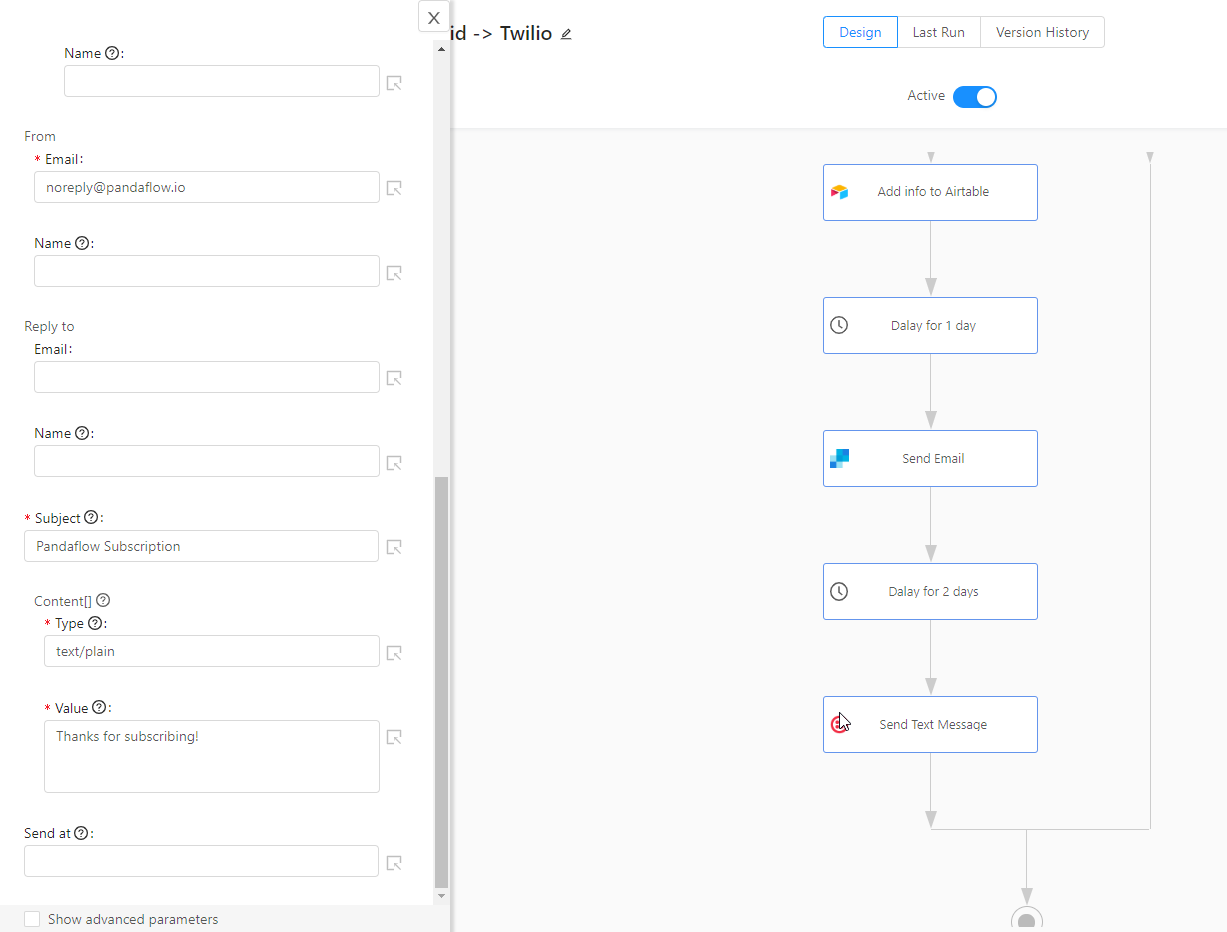Viewport: 1227px width, 932px height.
Task: Click variable picker next to From Name field
Action: 394,272
